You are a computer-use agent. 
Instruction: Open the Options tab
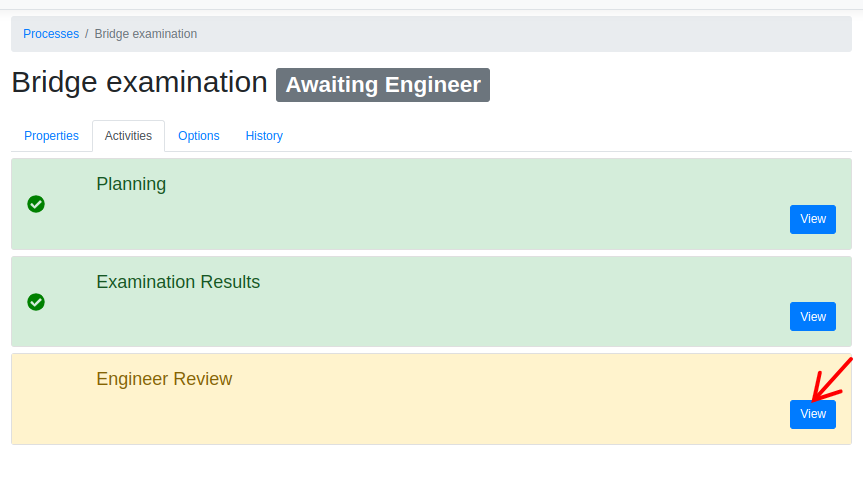tap(198, 136)
